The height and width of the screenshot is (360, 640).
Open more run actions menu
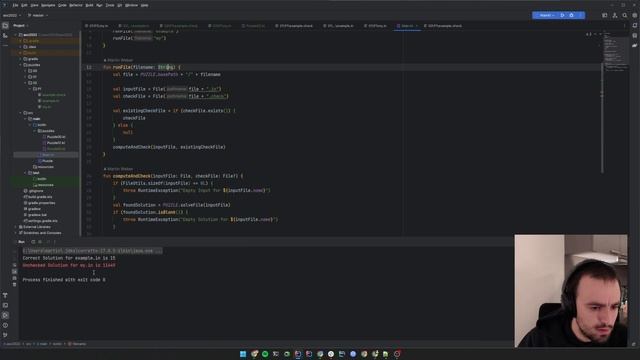click(x=580, y=15)
